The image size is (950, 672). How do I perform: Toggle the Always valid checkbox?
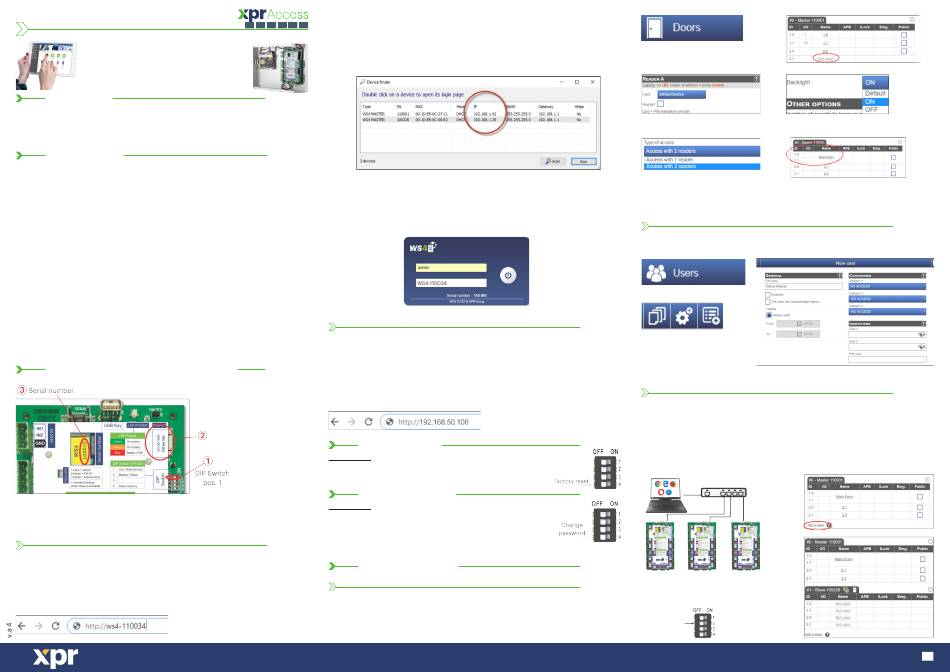click(769, 315)
